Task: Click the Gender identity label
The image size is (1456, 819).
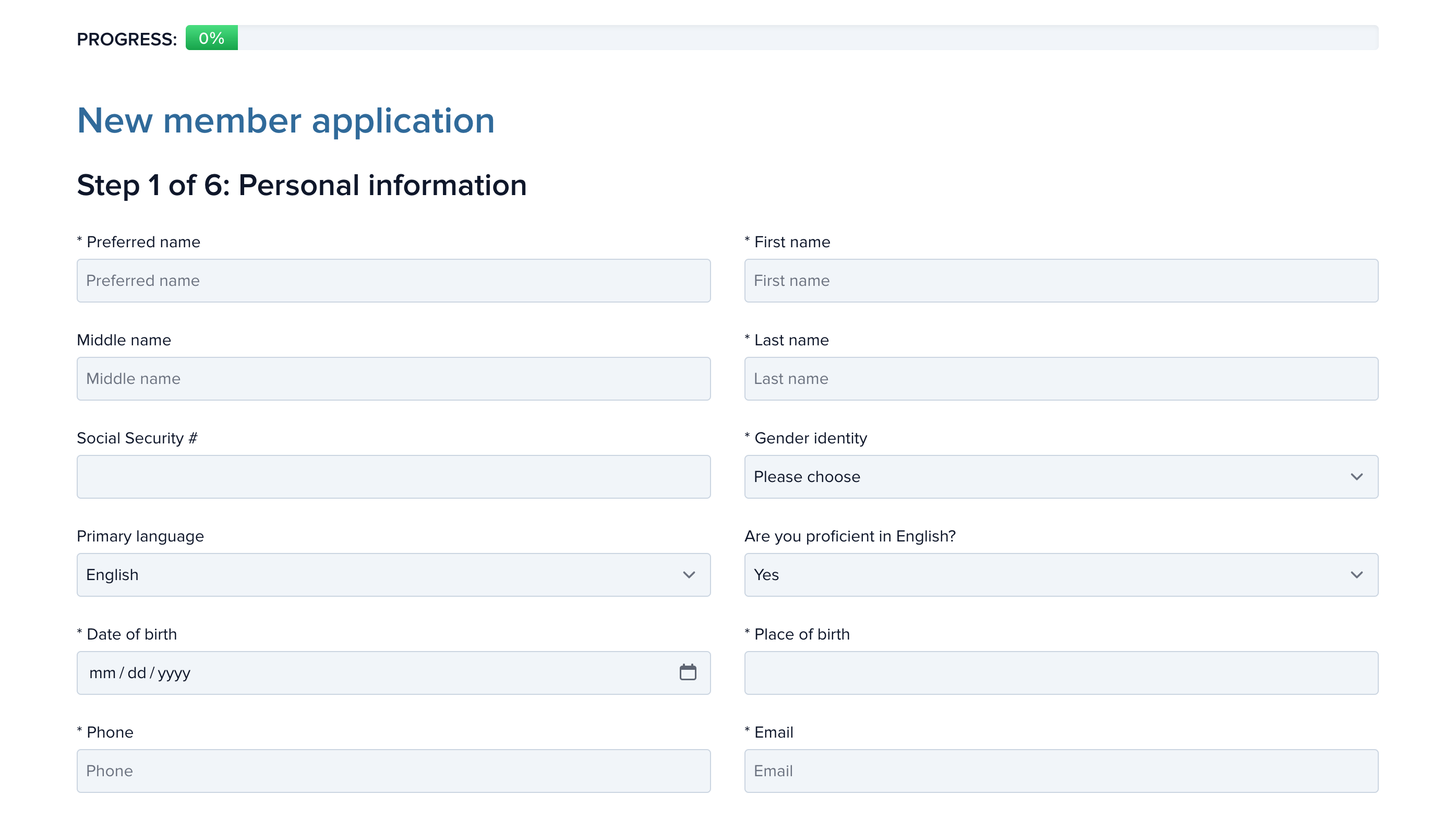Action: point(805,438)
